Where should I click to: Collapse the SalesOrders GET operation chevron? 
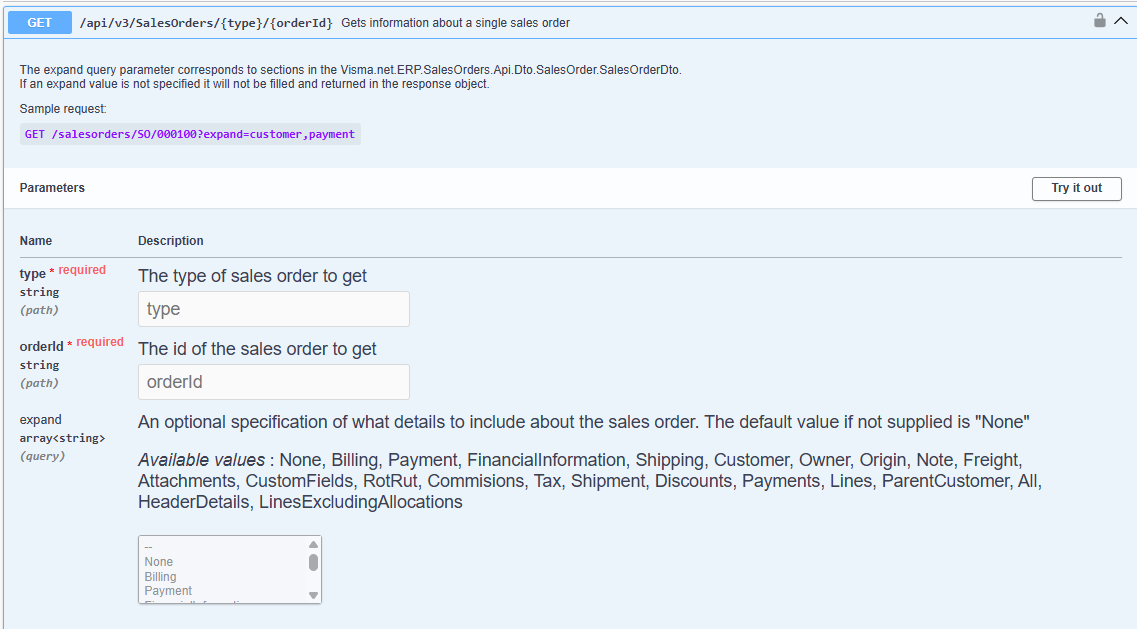[x=1121, y=21]
